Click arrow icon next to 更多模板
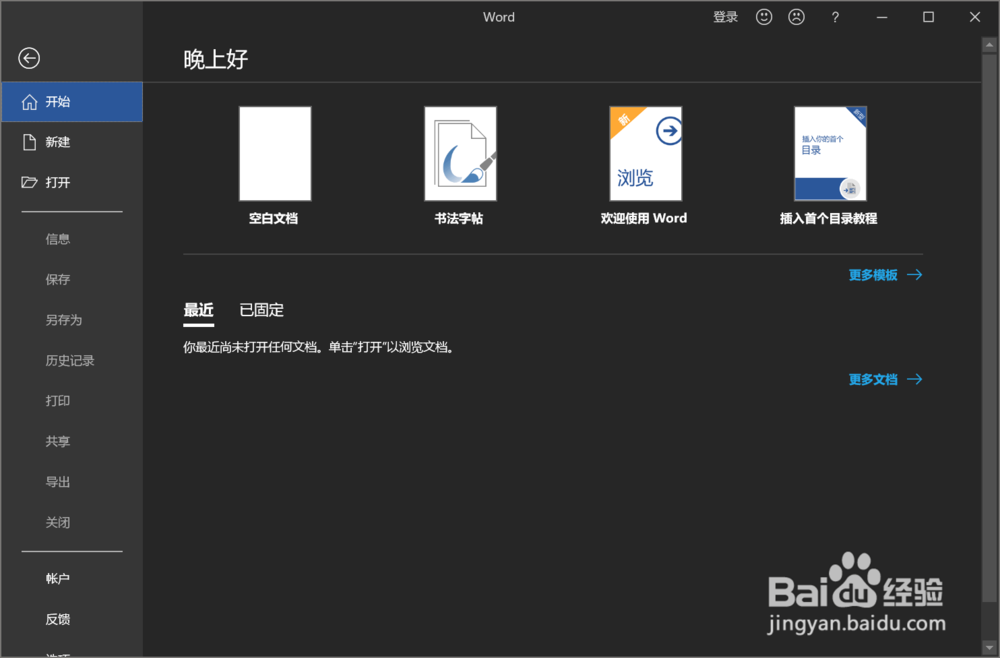1000x658 pixels. [915, 275]
